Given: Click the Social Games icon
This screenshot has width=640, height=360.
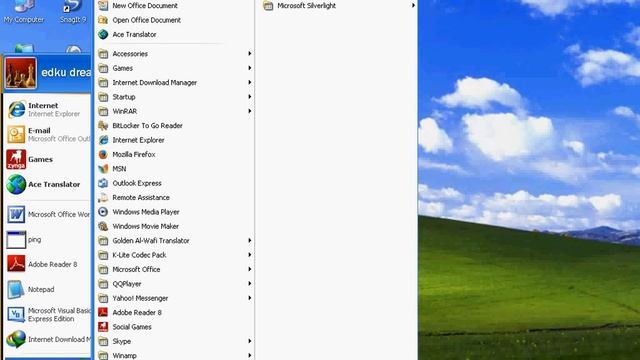Looking at the screenshot, I should (x=103, y=327).
